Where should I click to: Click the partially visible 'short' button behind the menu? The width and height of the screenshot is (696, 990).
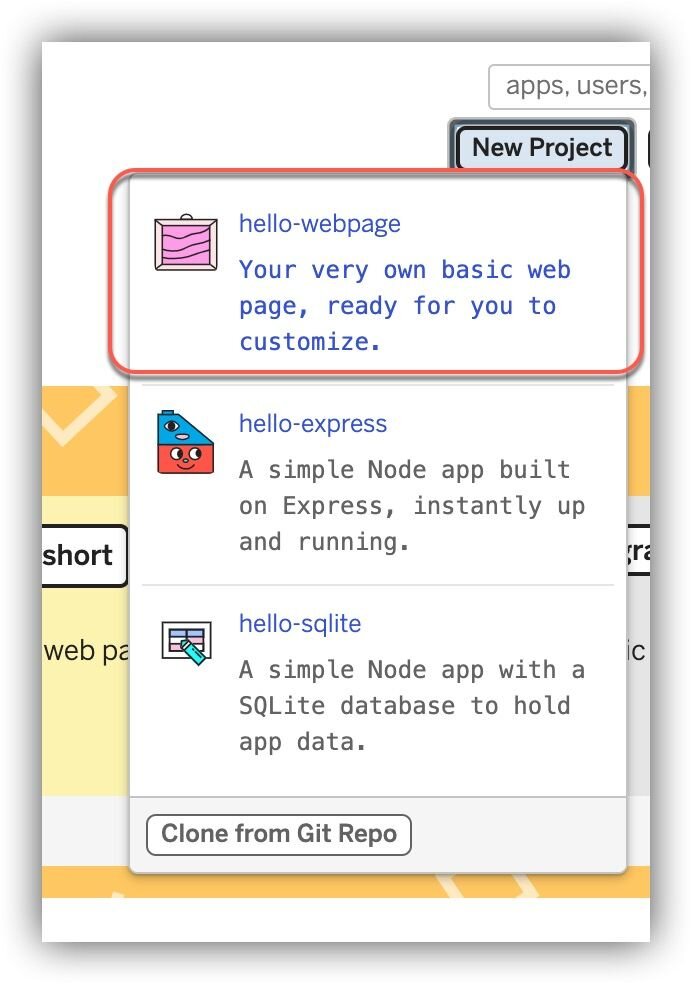[84, 556]
